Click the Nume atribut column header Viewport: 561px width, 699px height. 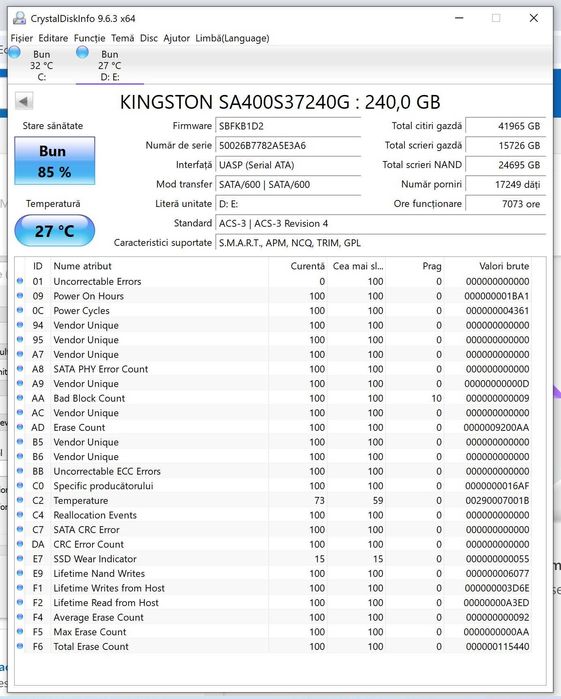coord(160,266)
